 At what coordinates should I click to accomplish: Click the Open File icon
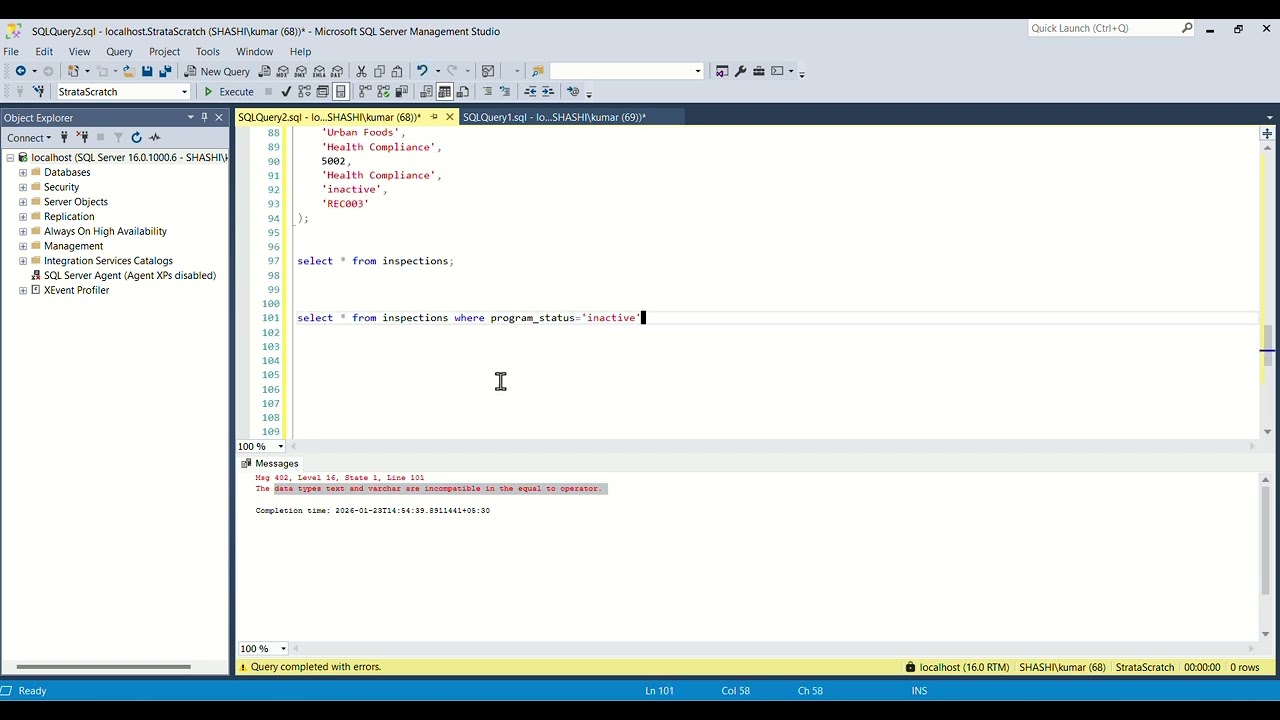point(128,71)
